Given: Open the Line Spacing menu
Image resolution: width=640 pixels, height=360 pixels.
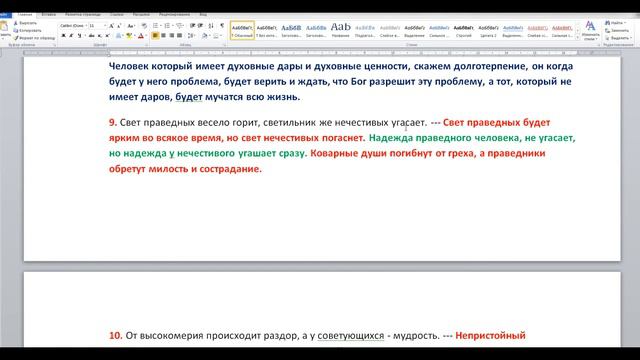Looking at the screenshot, I should click(x=191, y=36).
